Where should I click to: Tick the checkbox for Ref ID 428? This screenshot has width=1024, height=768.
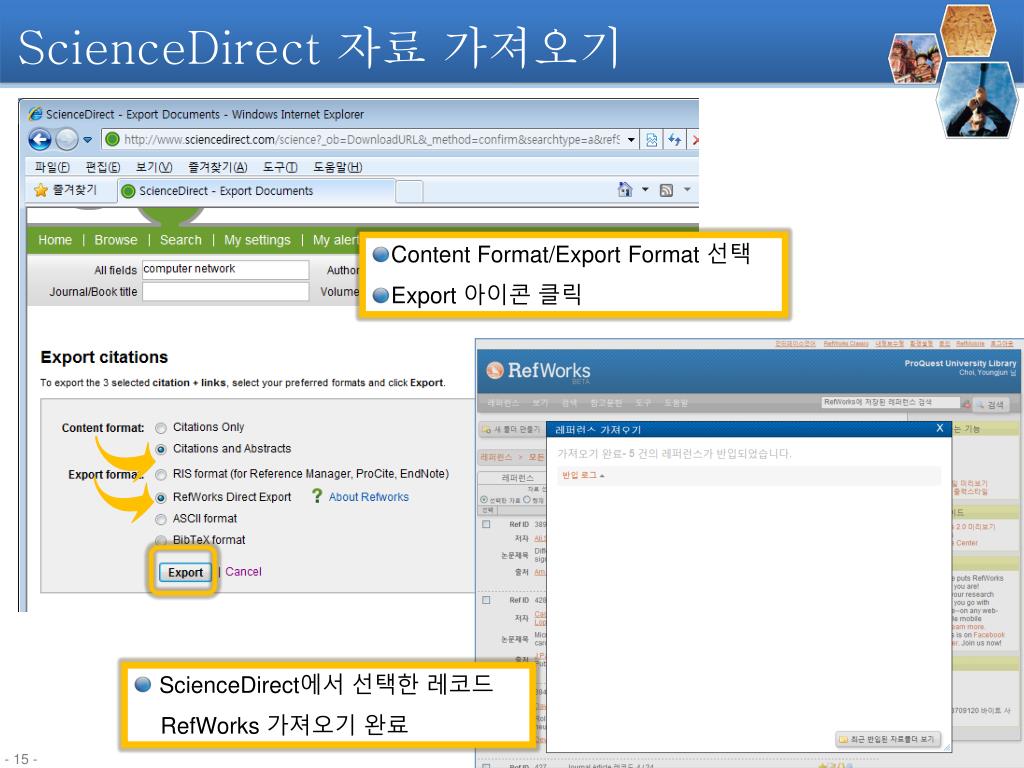[486, 600]
